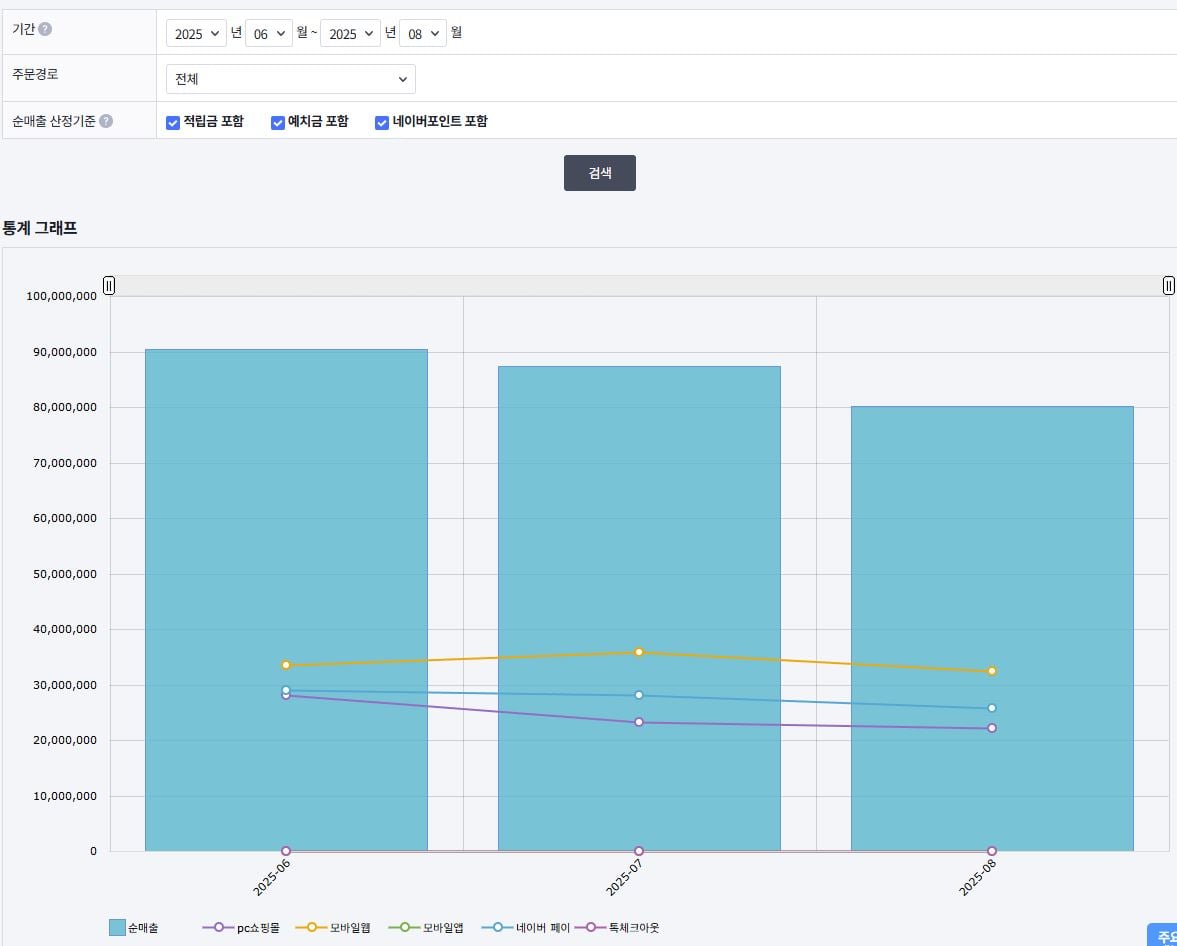Uncheck 적립금 포함 checkbox
The width and height of the screenshot is (1177, 946).
[173, 122]
